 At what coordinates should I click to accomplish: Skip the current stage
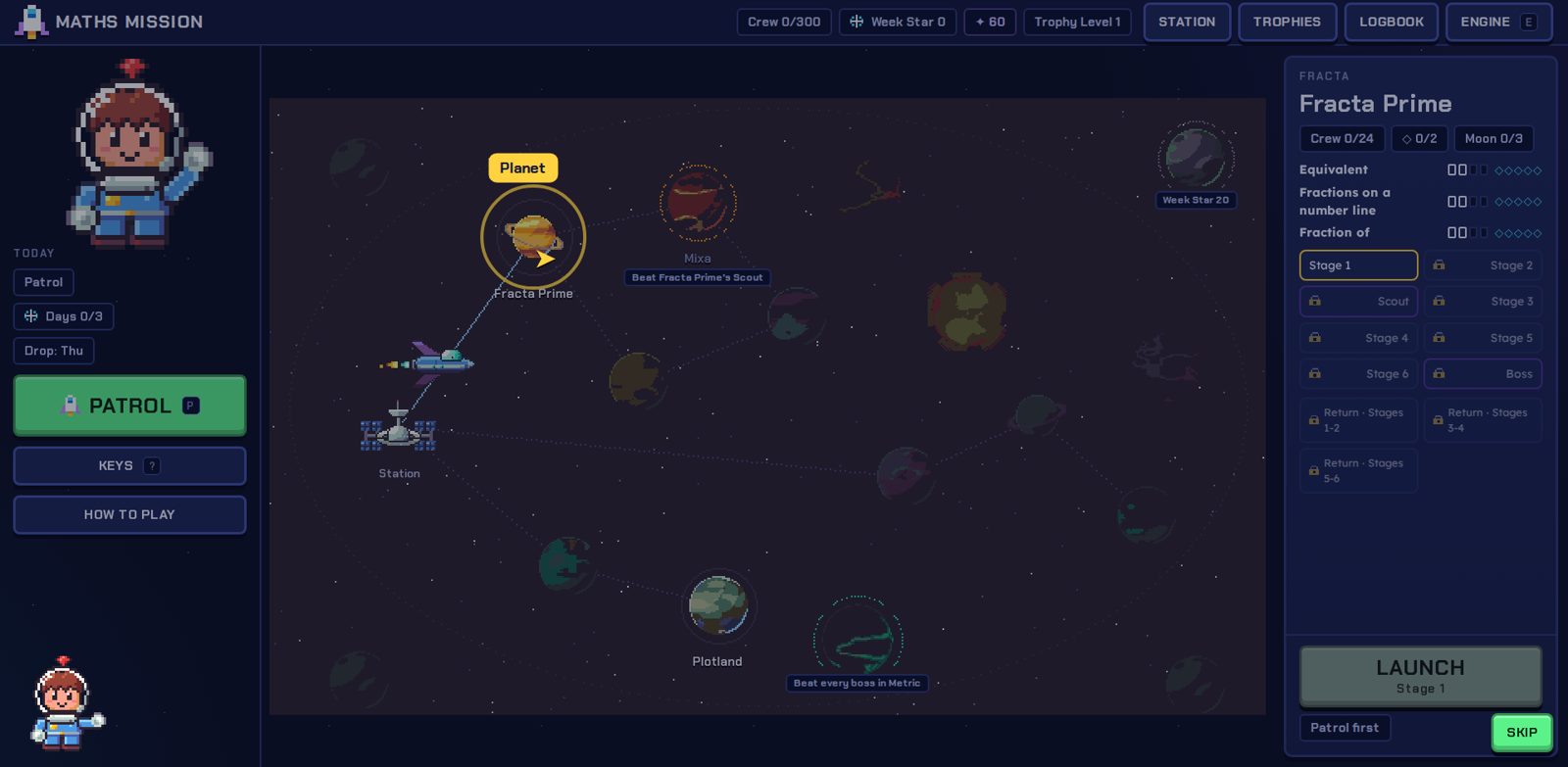1521,733
